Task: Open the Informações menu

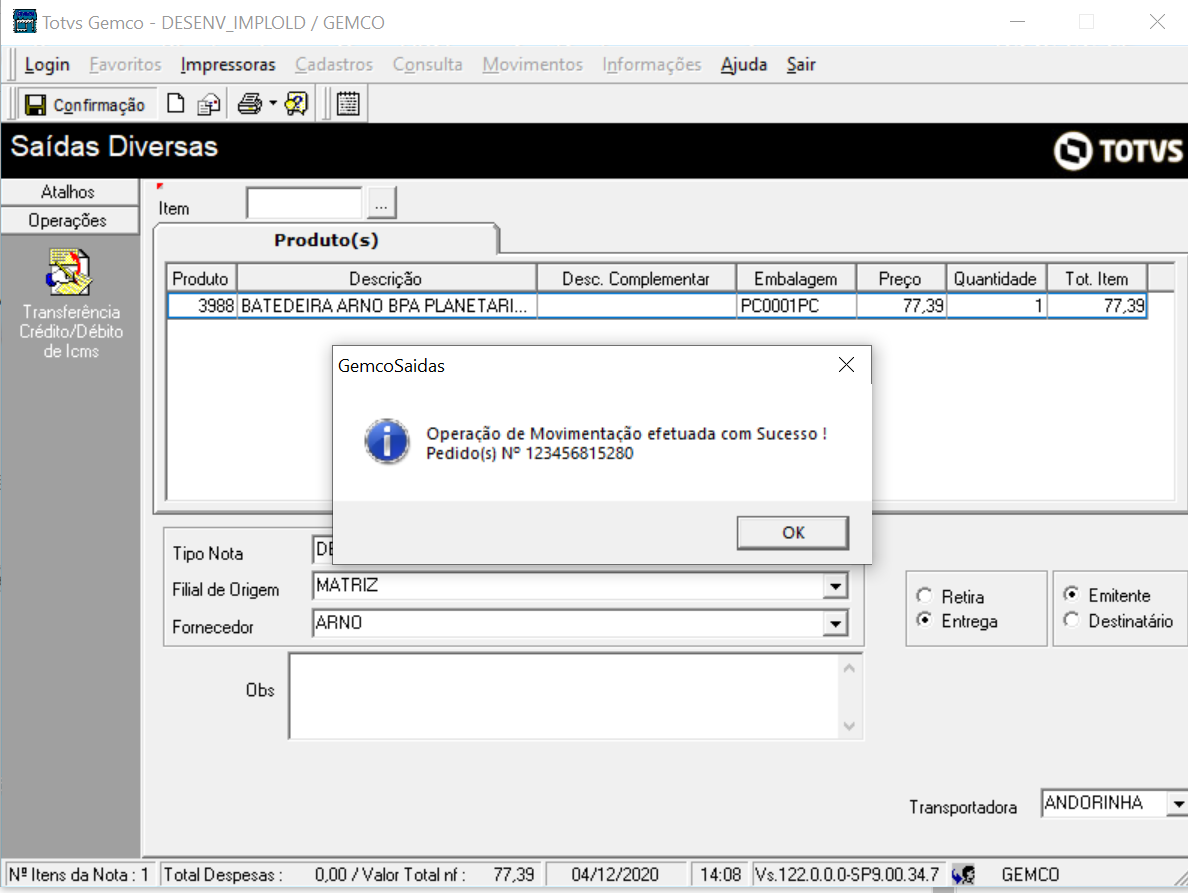Action: pyautogui.click(x=652, y=64)
